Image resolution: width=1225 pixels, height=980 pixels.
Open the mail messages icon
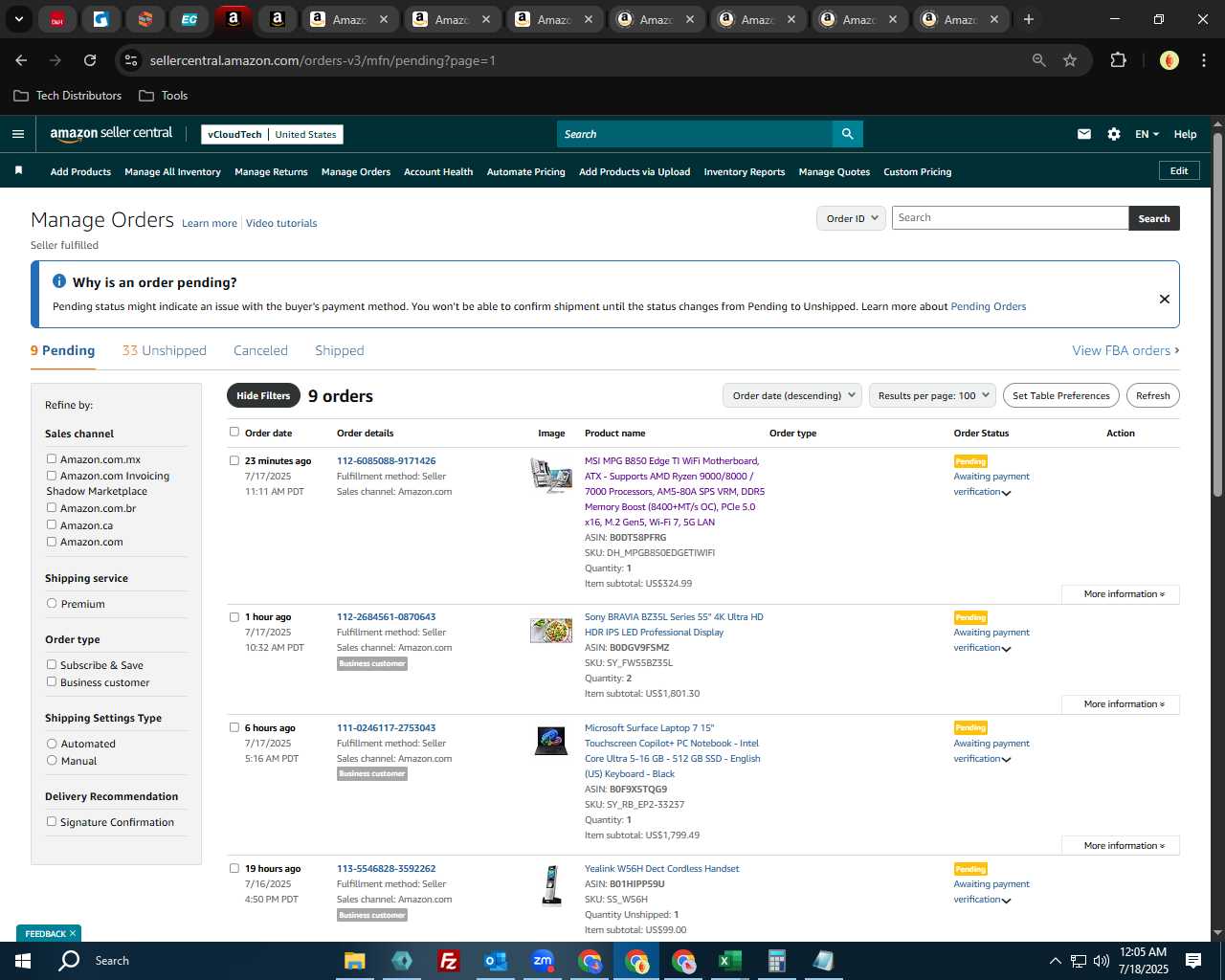(1084, 134)
